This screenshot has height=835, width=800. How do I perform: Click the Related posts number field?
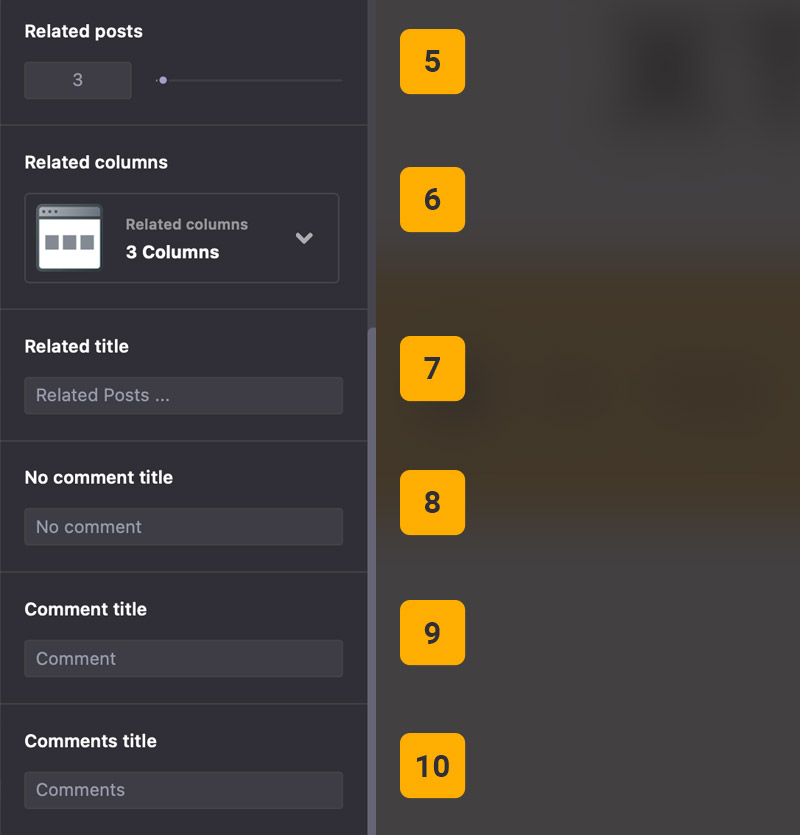point(78,80)
